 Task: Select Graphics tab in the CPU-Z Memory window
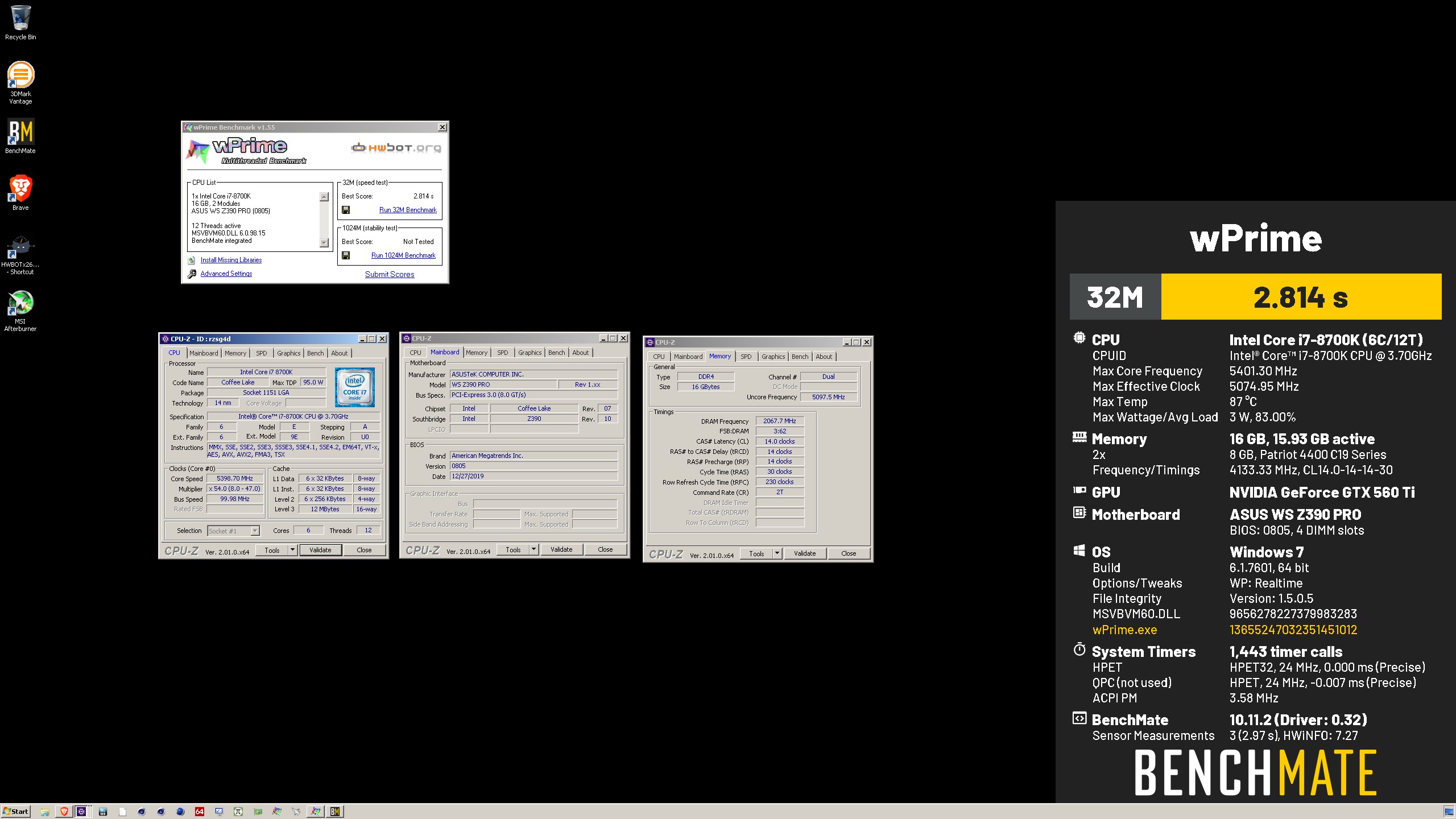point(773,357)
